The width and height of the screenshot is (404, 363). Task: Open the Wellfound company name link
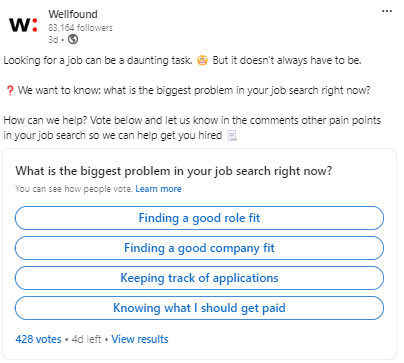pyautogui.click(x=73, y=14)
